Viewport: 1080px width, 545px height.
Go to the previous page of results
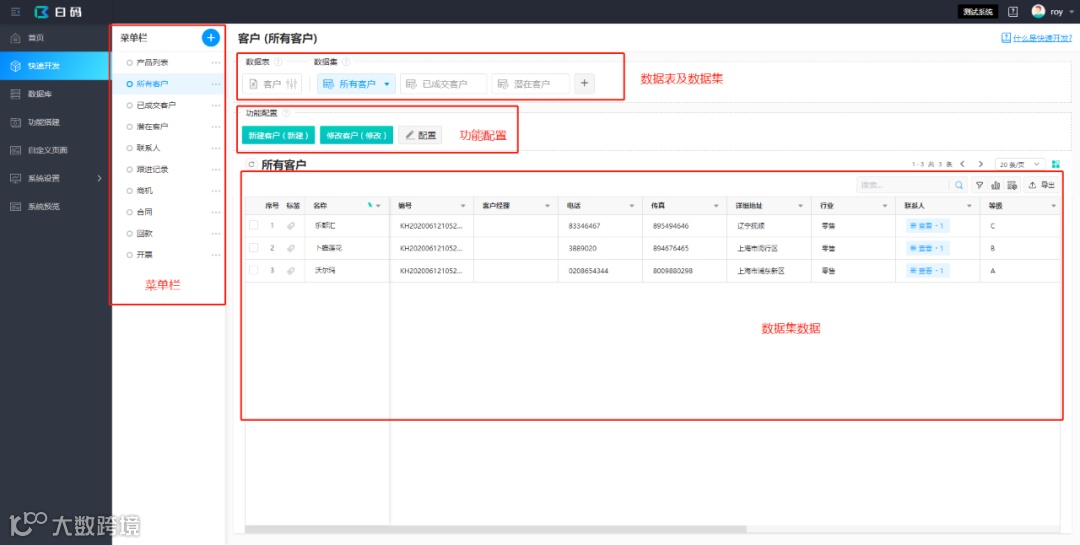point(962,164)
